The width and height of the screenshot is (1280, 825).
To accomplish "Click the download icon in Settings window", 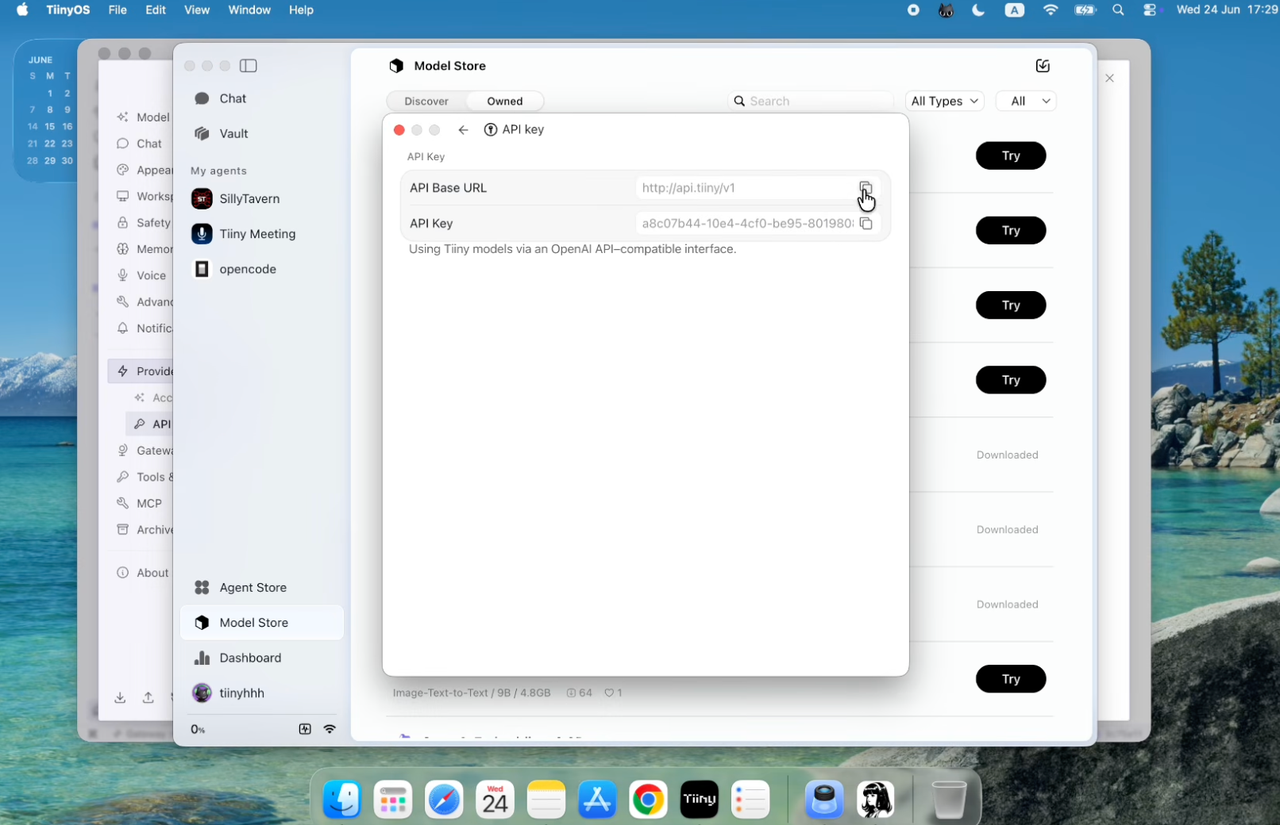I will (120, 698).
